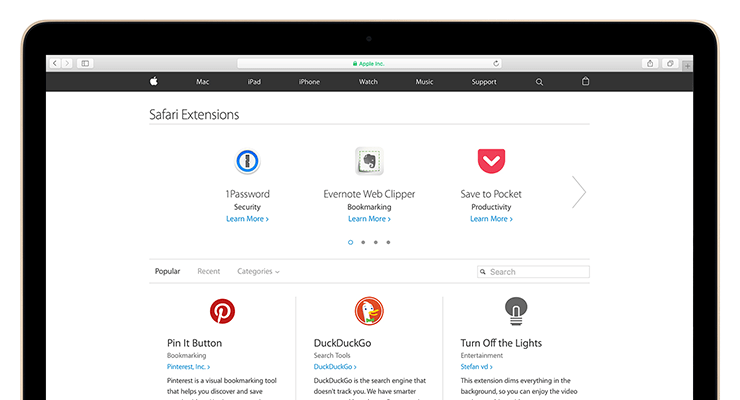Screen dimensions: 740x400
Task: Open the DuckDuckGo developer link
Action: [335, 367]
